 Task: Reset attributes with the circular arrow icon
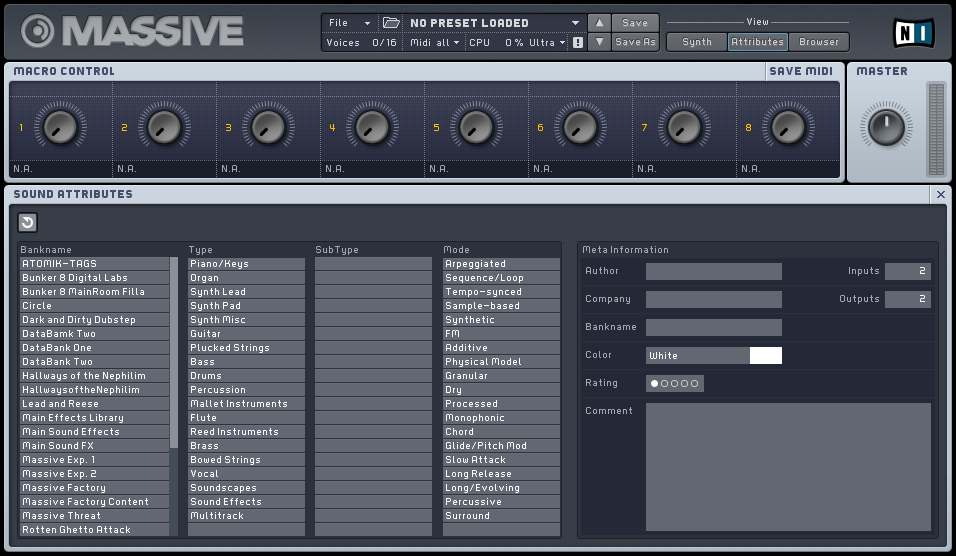(x=27, y=223)
